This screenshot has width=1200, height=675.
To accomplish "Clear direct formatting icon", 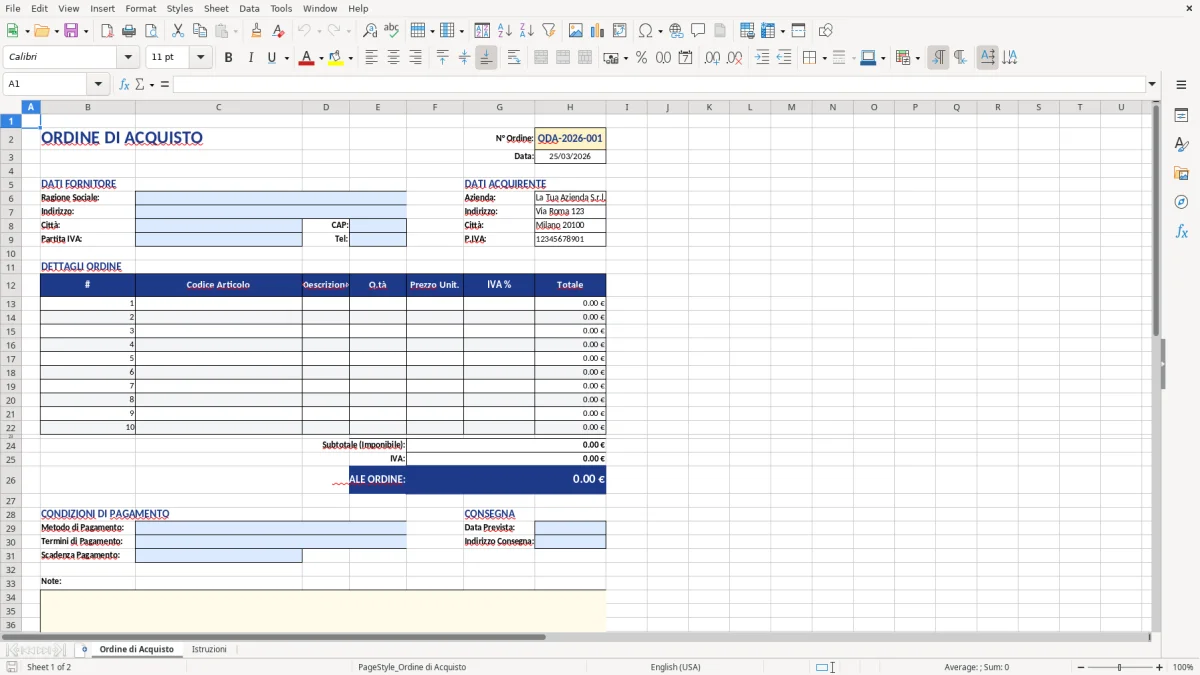I will tap(278, 31).
